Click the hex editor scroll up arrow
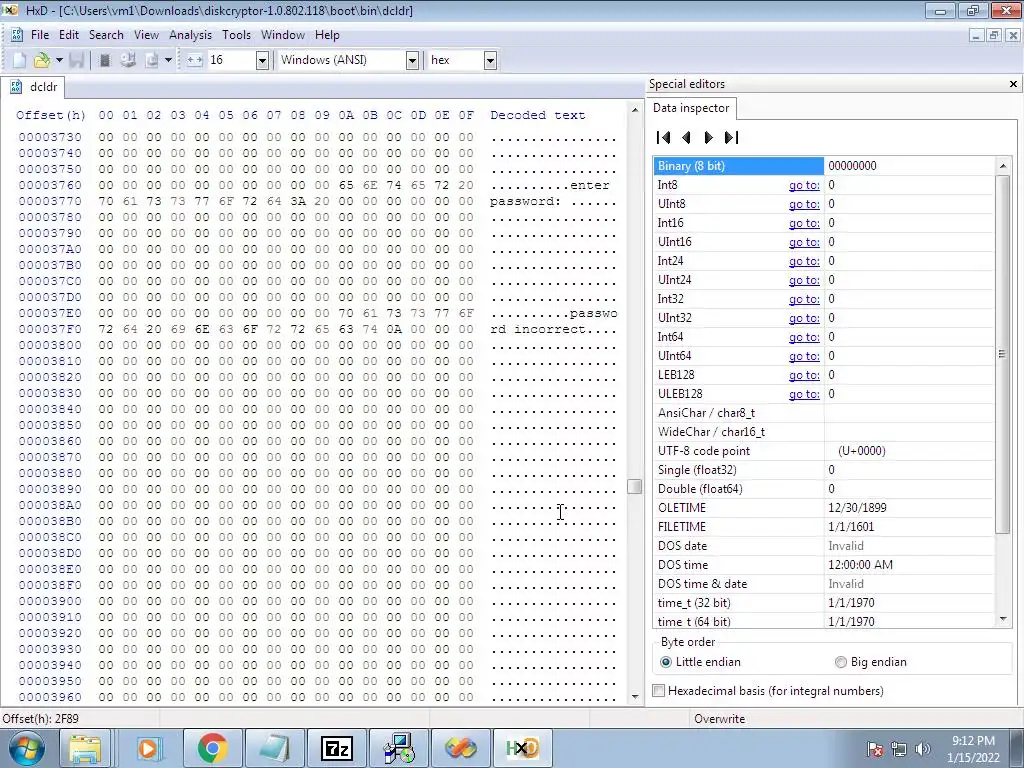 point(635,110)
